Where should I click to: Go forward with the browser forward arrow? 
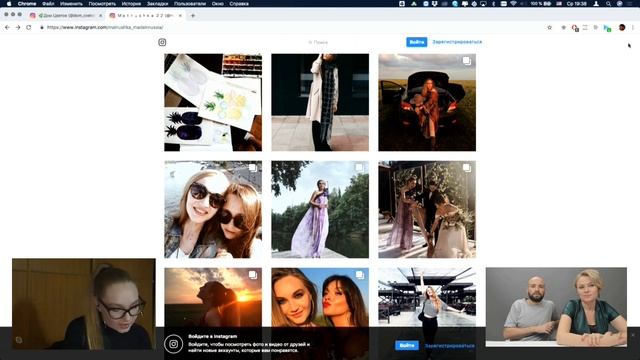tap(18, 27)
